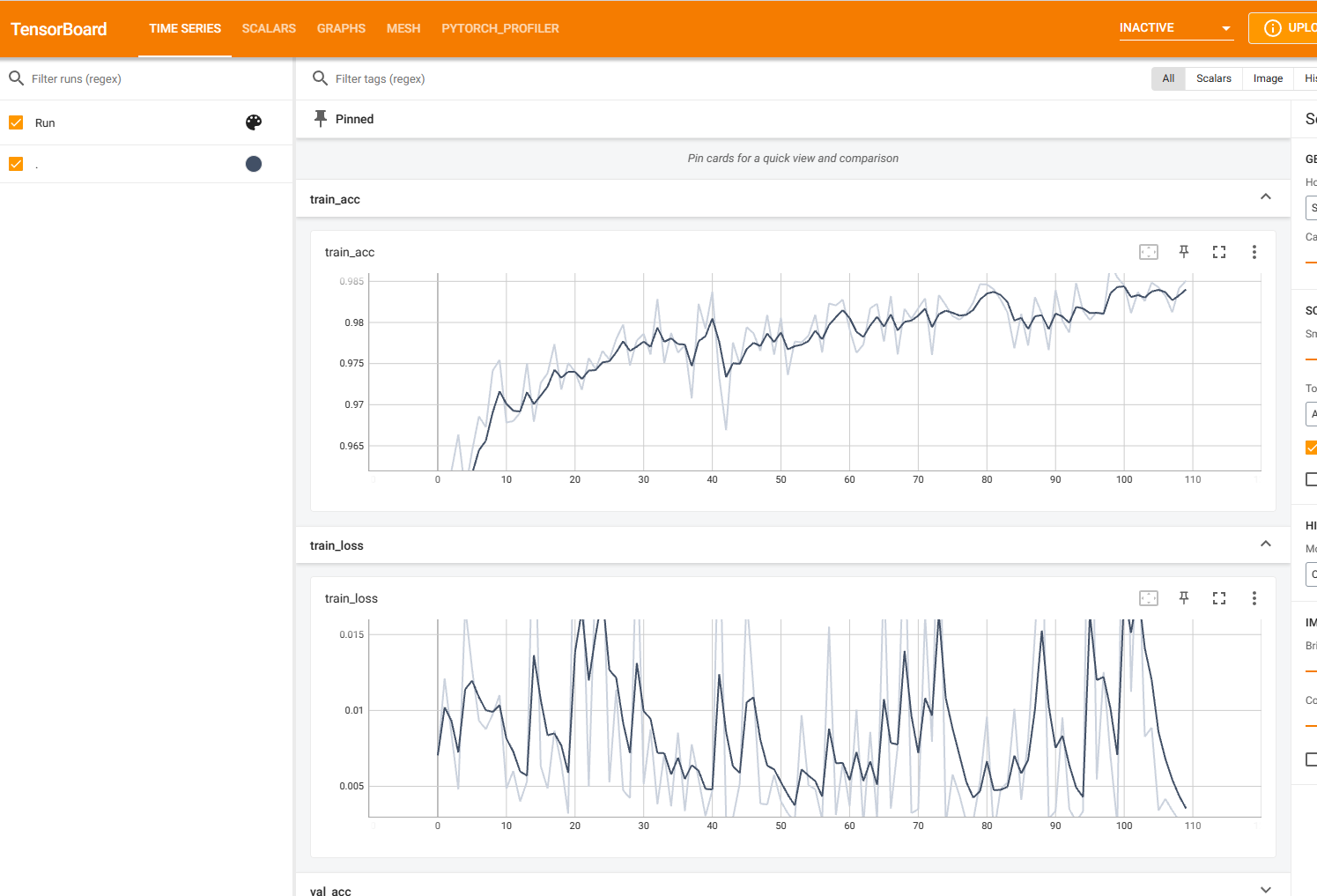Click the Run column label
1317x896 pixels.
pos(45,123)
